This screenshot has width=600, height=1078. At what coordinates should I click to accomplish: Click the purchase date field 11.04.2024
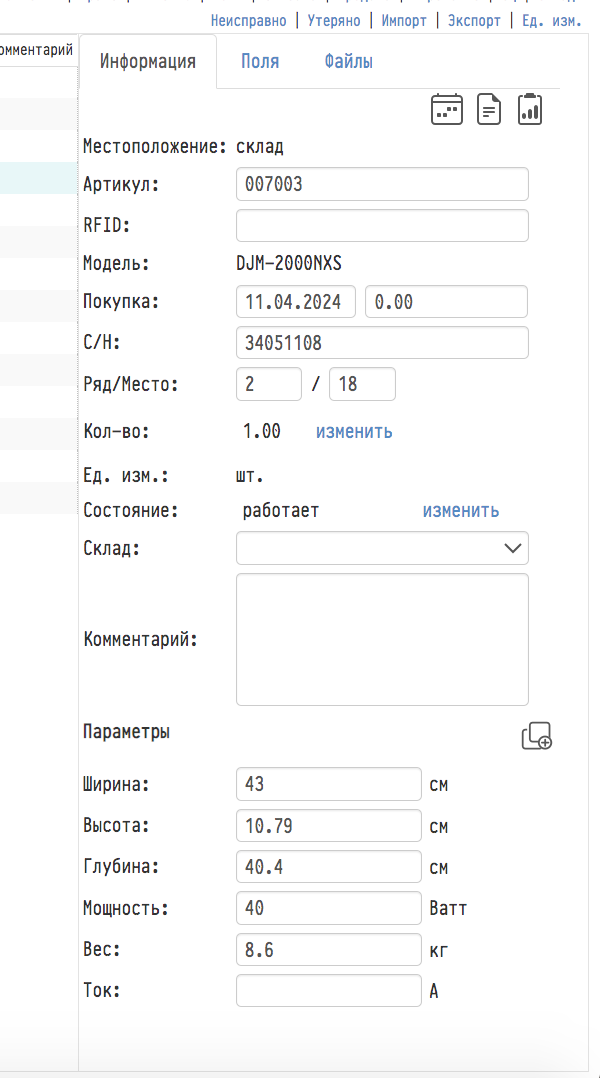(x=296, y=302)
